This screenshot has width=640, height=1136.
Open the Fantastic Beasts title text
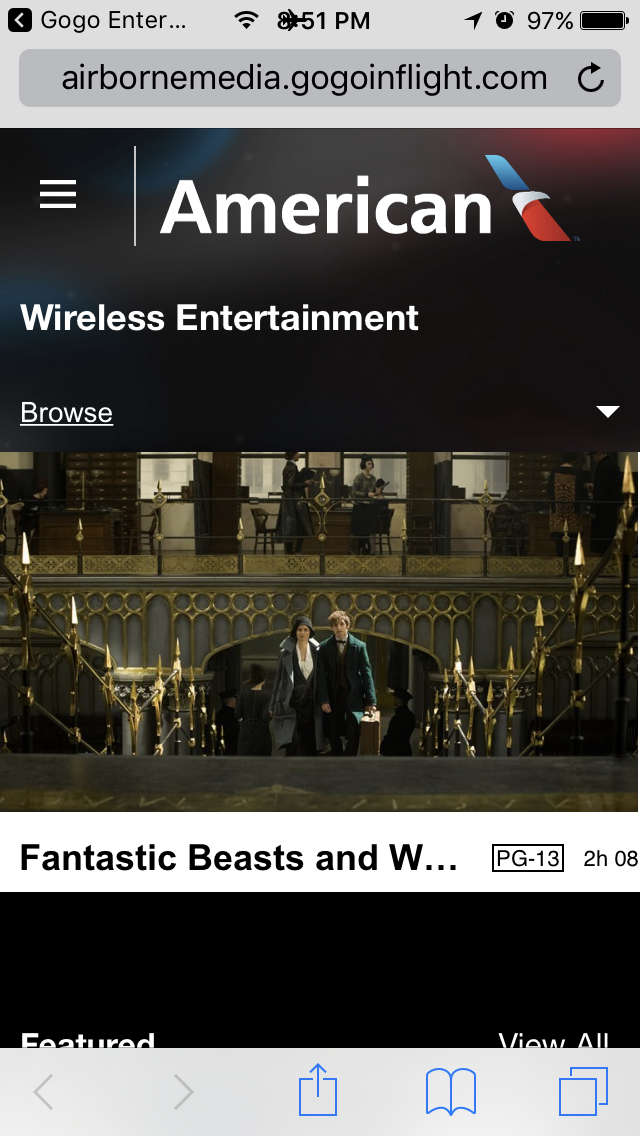(x=238, y=858)
